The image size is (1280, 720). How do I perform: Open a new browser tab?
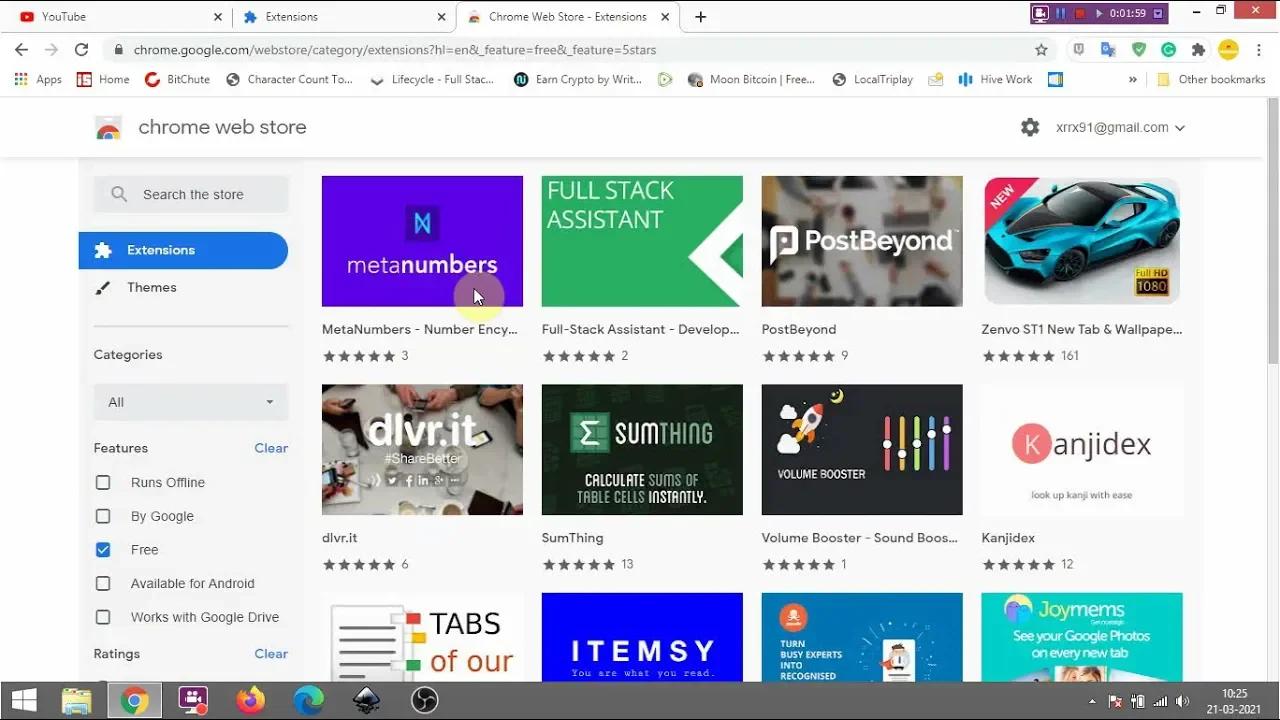click(x=700, y=17)
